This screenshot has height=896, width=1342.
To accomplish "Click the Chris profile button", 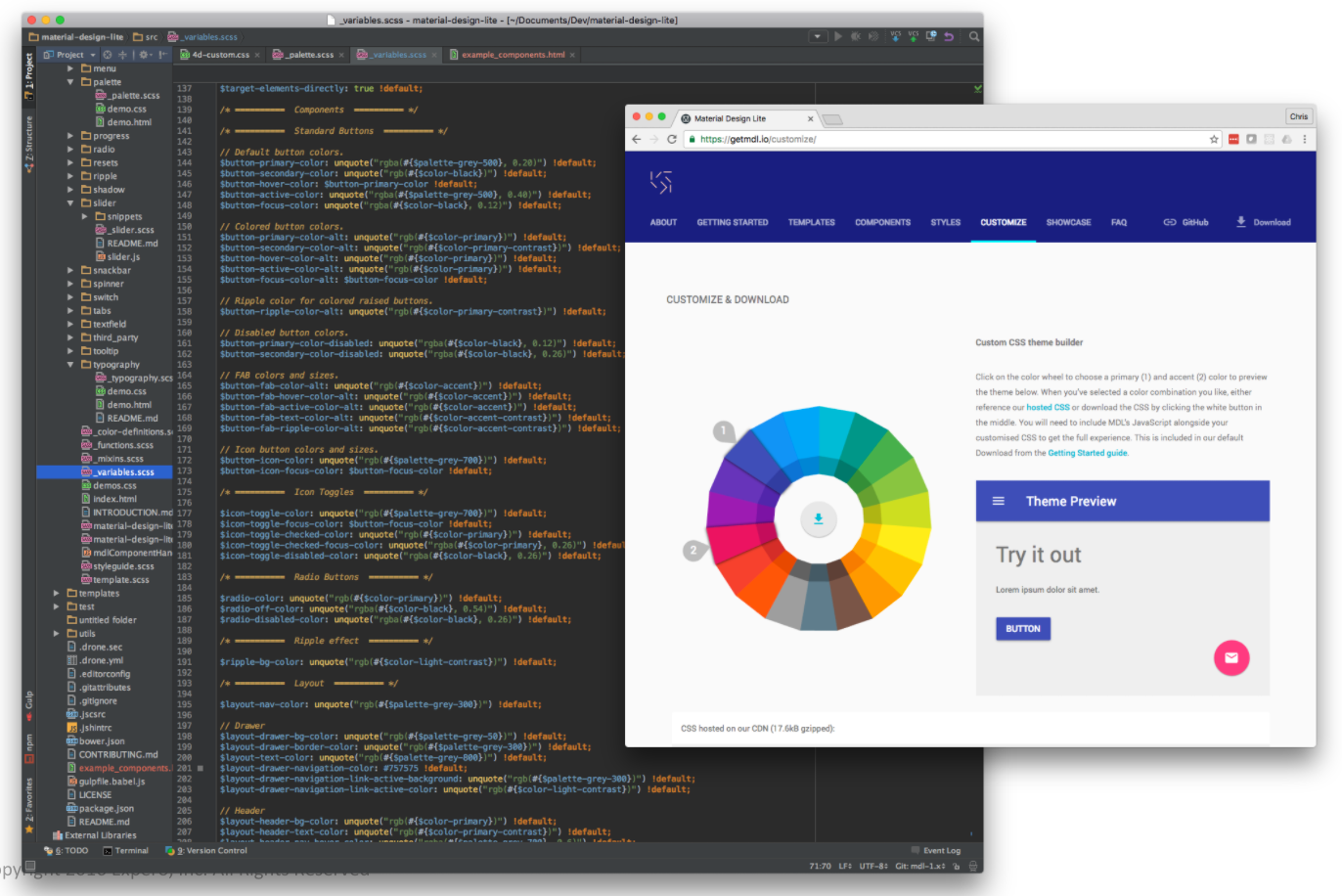I will (1299, 116).
